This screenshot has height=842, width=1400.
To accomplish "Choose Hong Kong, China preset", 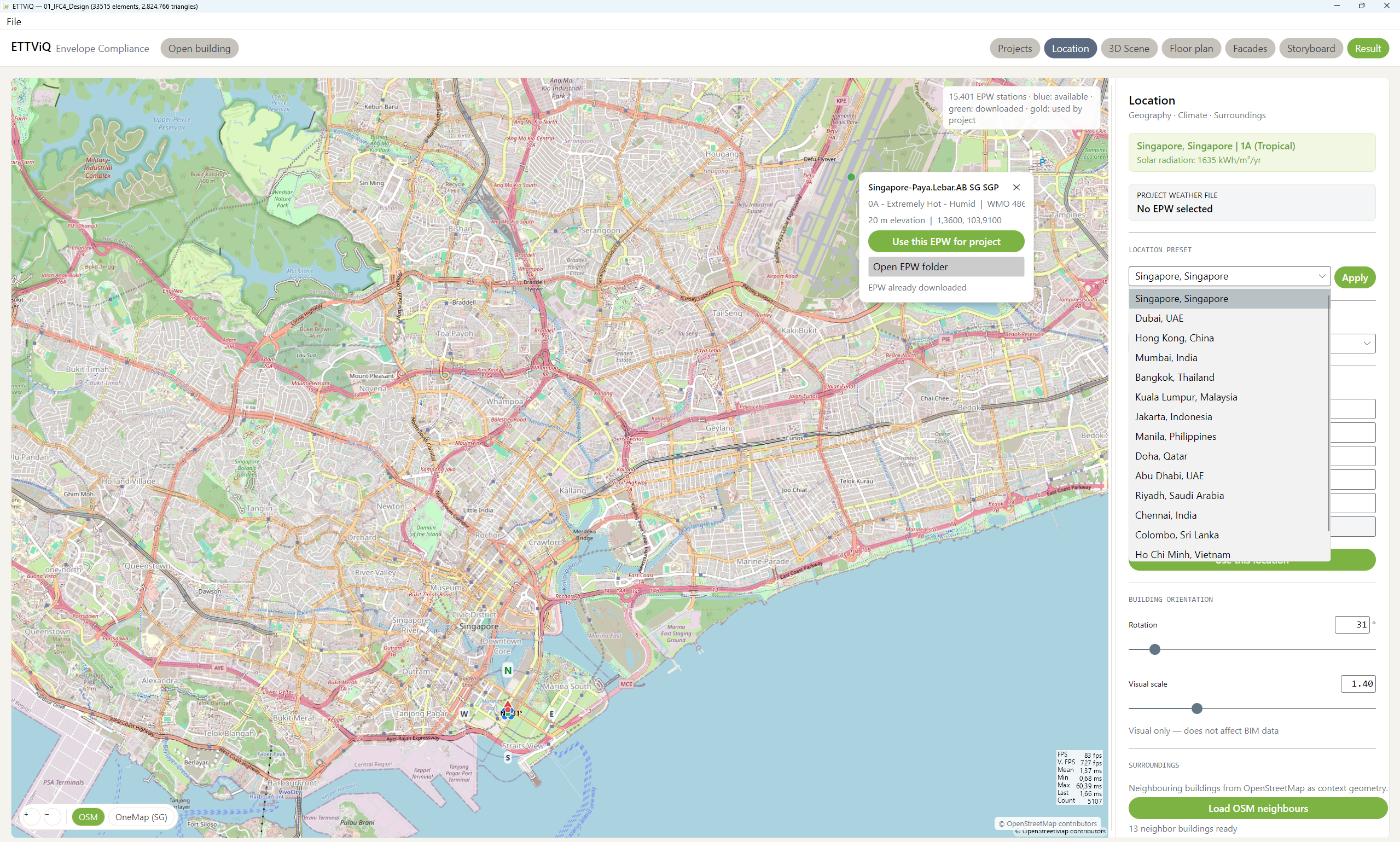I will pos(1228,338).
